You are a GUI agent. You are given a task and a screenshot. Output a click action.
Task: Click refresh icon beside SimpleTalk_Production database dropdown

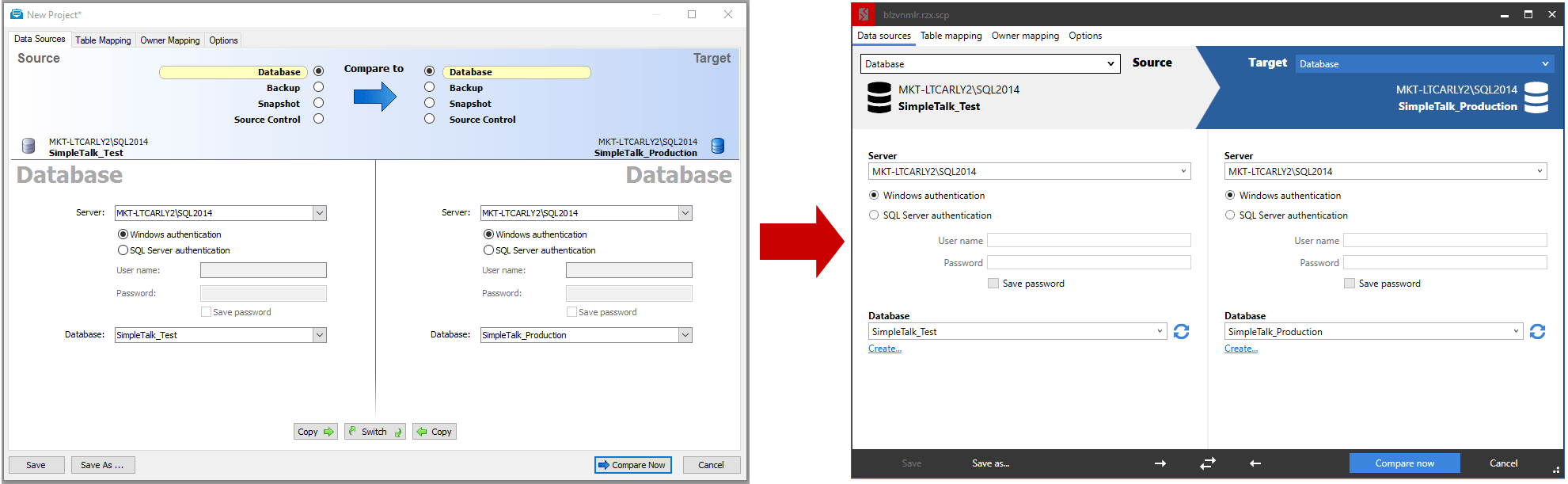[1537, 332]
